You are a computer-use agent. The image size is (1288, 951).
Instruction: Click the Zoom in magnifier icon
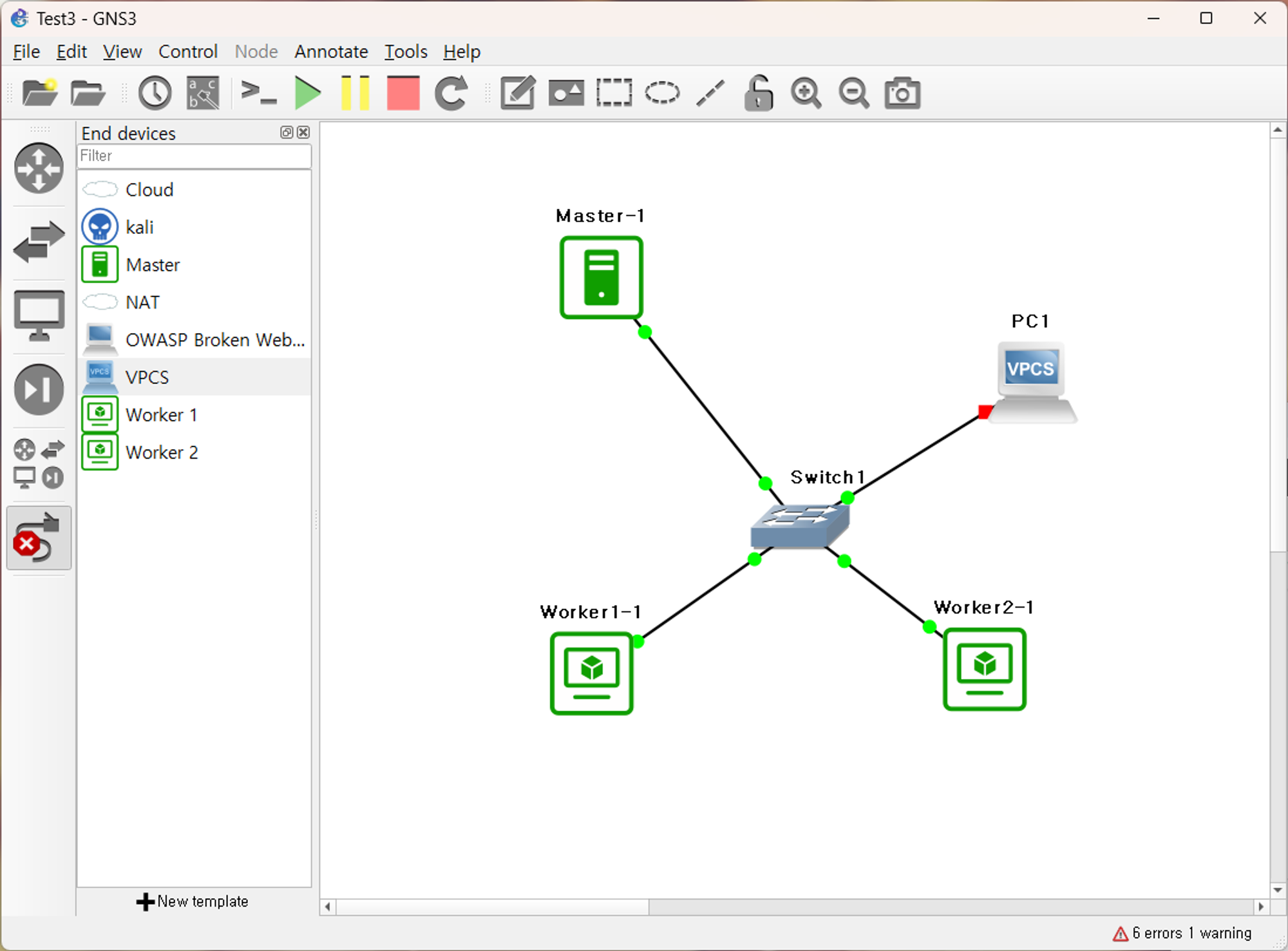tap(806, 93)
